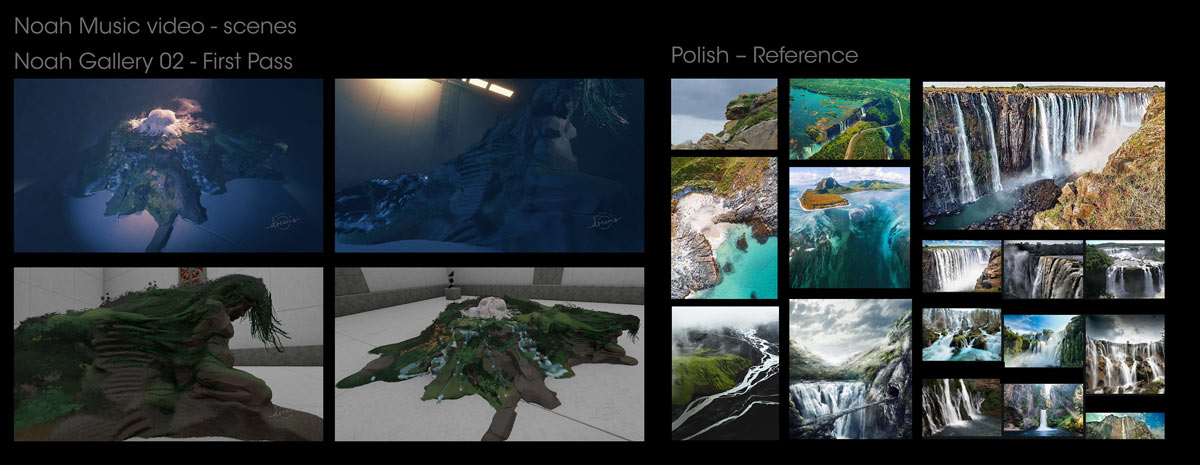1200x465 pixels.
Task: Click the 'Polish – Reference' heading
Action: point(764,54)
